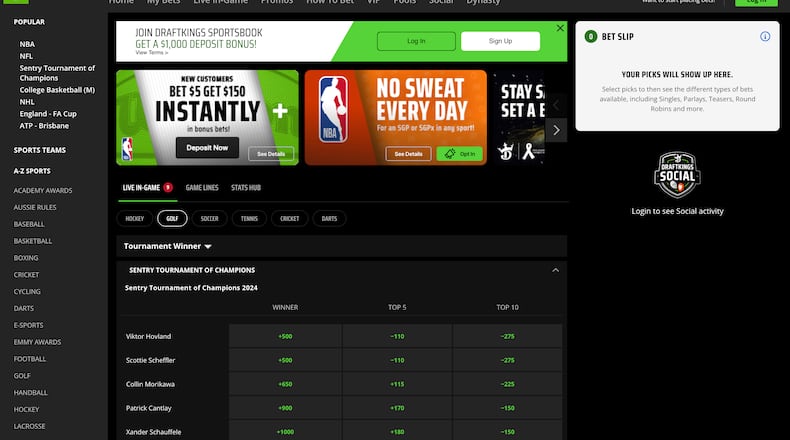Open NHL in Popular sidebar
Viewport: 790px width, 440px height.
tap(27, 102)
